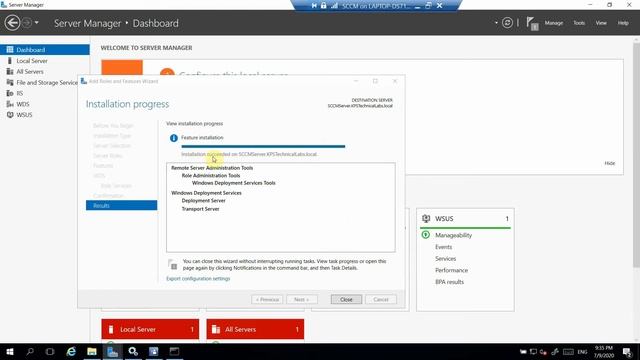Click the Cancel button in the wizard
Viewport: 640px width, 360px height.
coord(380,299)
